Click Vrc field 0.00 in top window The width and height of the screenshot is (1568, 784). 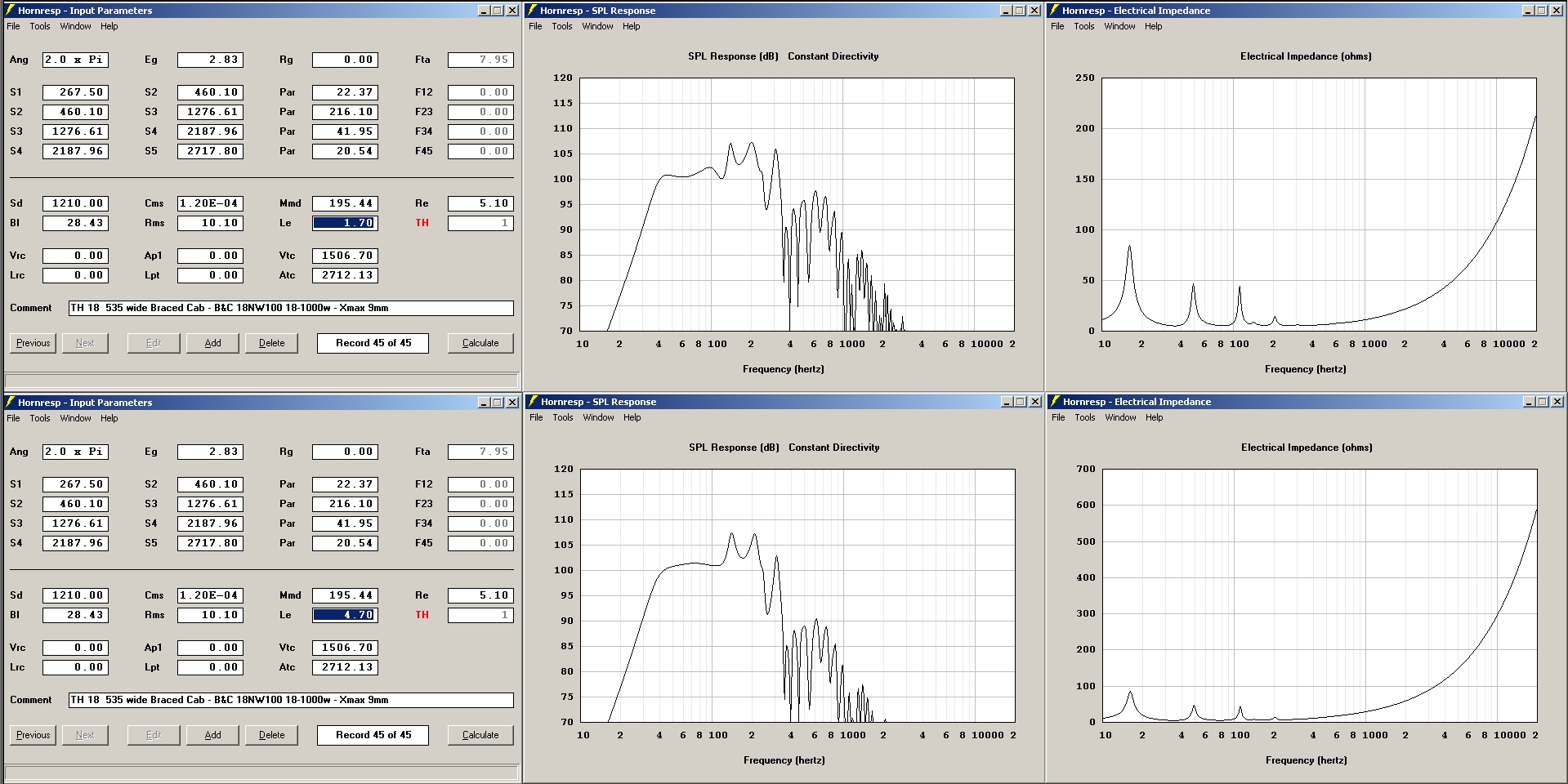pyautogui.click(x=75, y=256)
